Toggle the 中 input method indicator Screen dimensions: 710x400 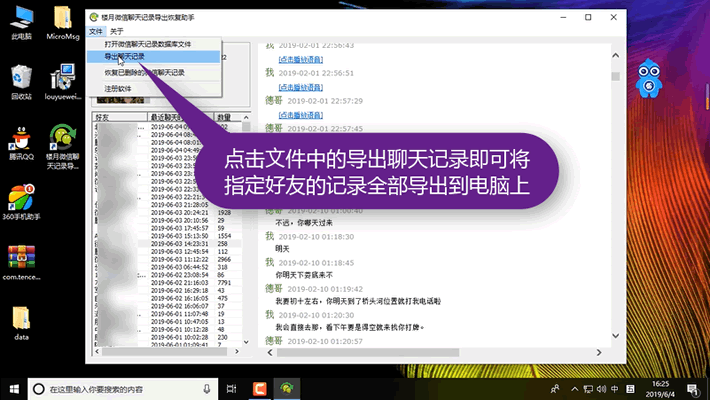[615, 389]
